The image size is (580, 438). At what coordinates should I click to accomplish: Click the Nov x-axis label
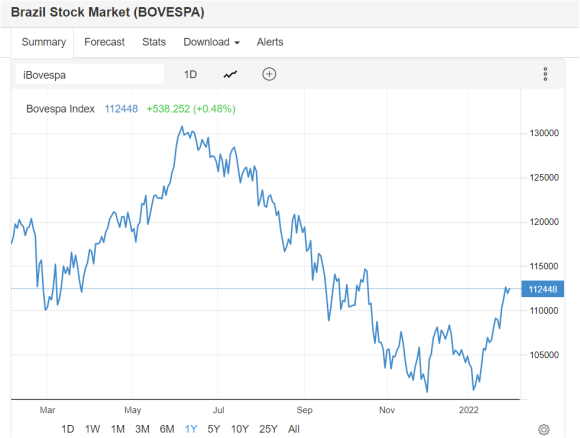point(387,410)
